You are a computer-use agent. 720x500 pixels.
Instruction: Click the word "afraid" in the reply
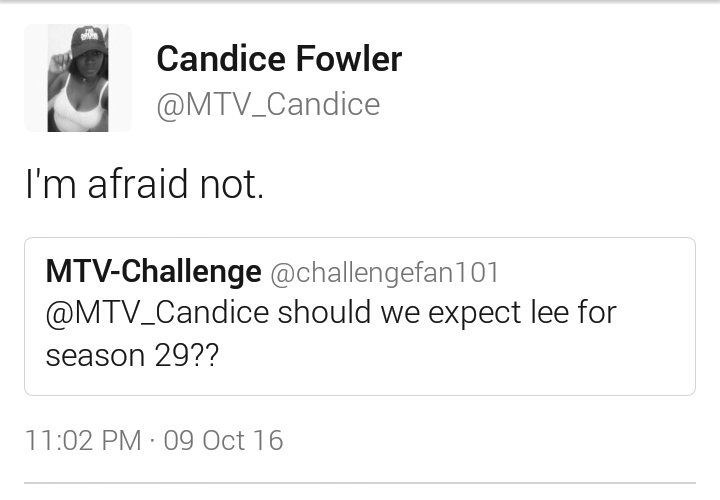pyautogui.click(x=138, y=184)
